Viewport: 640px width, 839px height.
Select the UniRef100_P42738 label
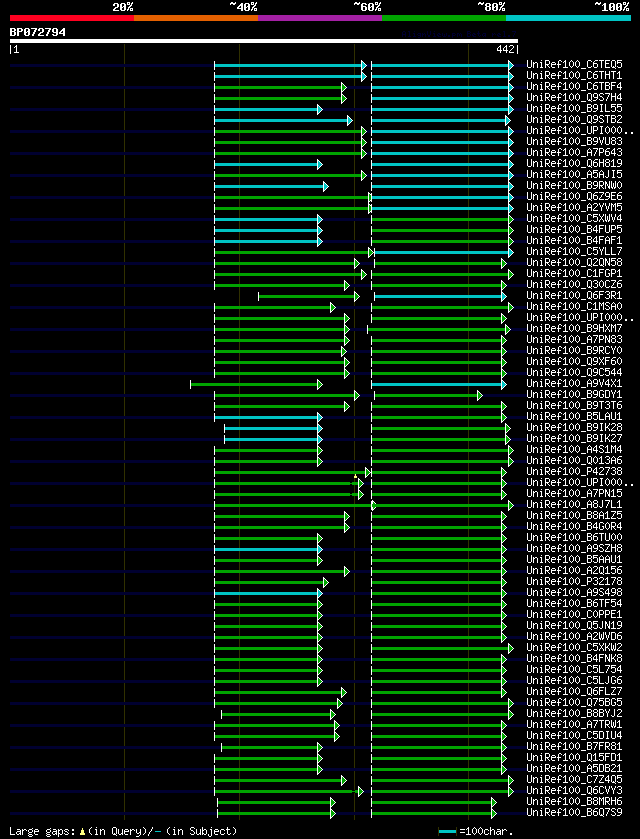coord(574,471)
